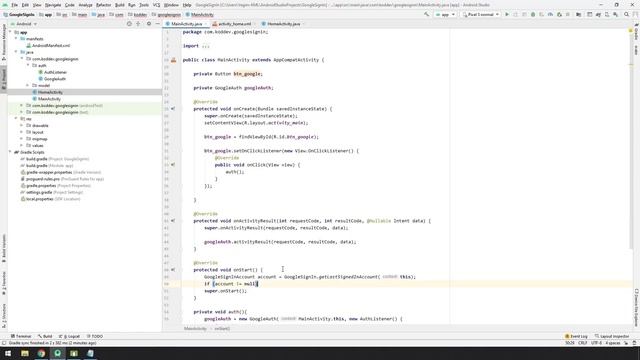
Task: Click the googlesignin breadcrumb in navigation bar
Action: (x=169, y=15)
